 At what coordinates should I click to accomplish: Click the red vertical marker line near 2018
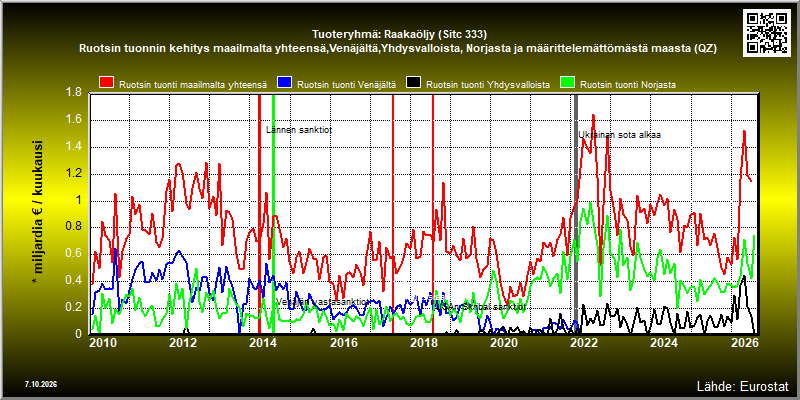(433, 214)
